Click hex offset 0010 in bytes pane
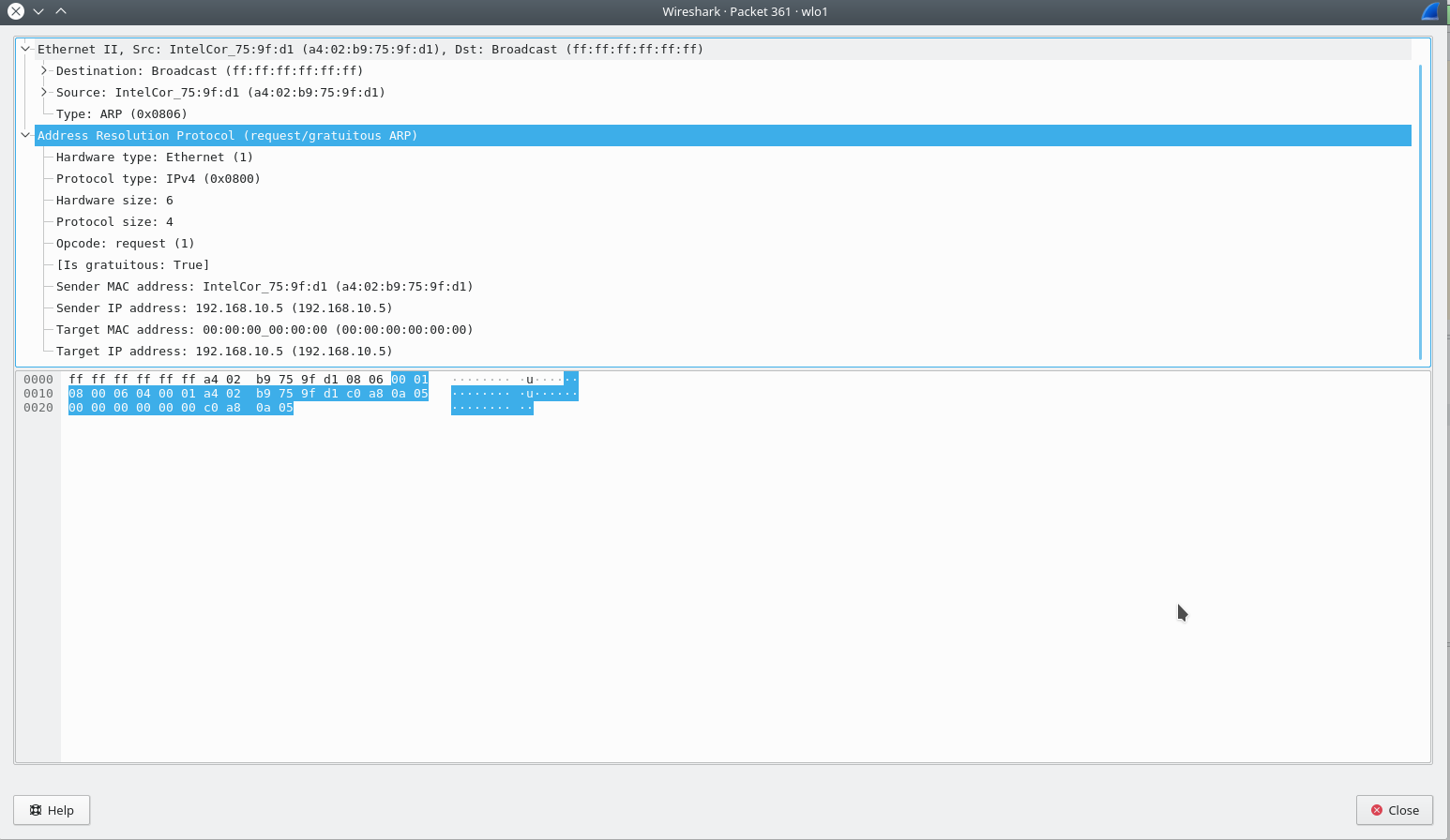The width and height of the screenshot is (1450, 840). click(x=38, y=394)
